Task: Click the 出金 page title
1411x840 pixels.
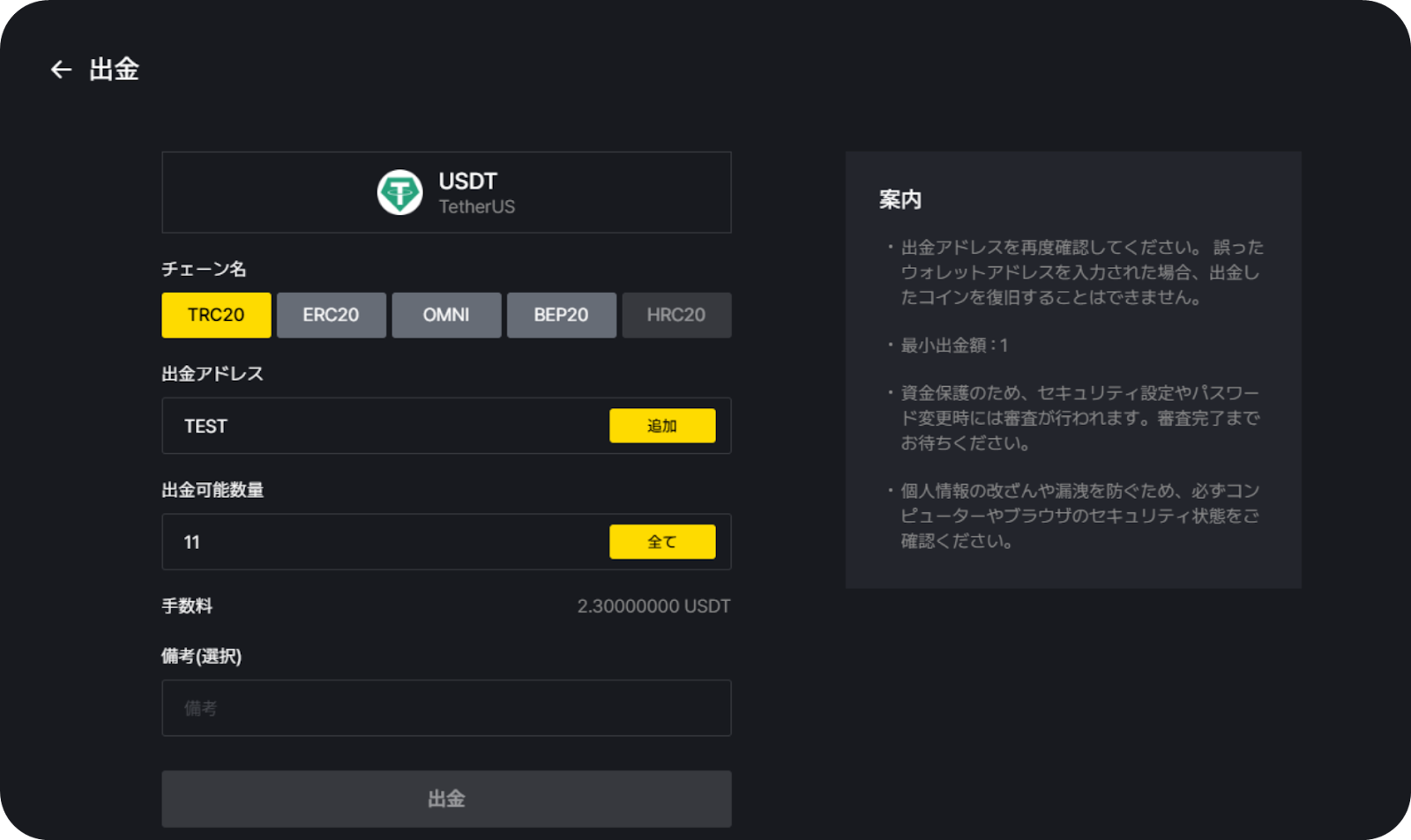Action: click(114, 70)
